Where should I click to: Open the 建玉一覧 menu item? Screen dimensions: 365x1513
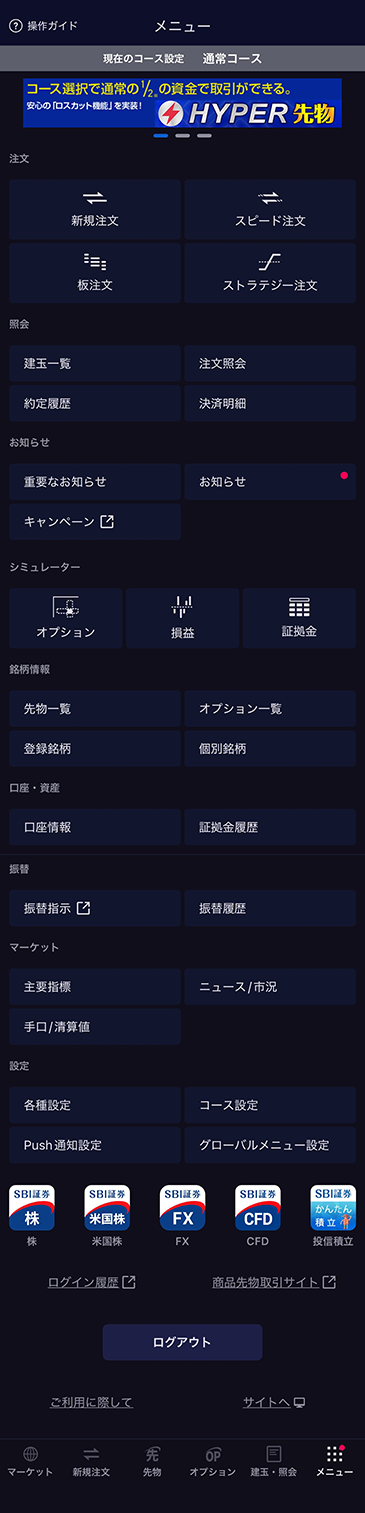95,363
